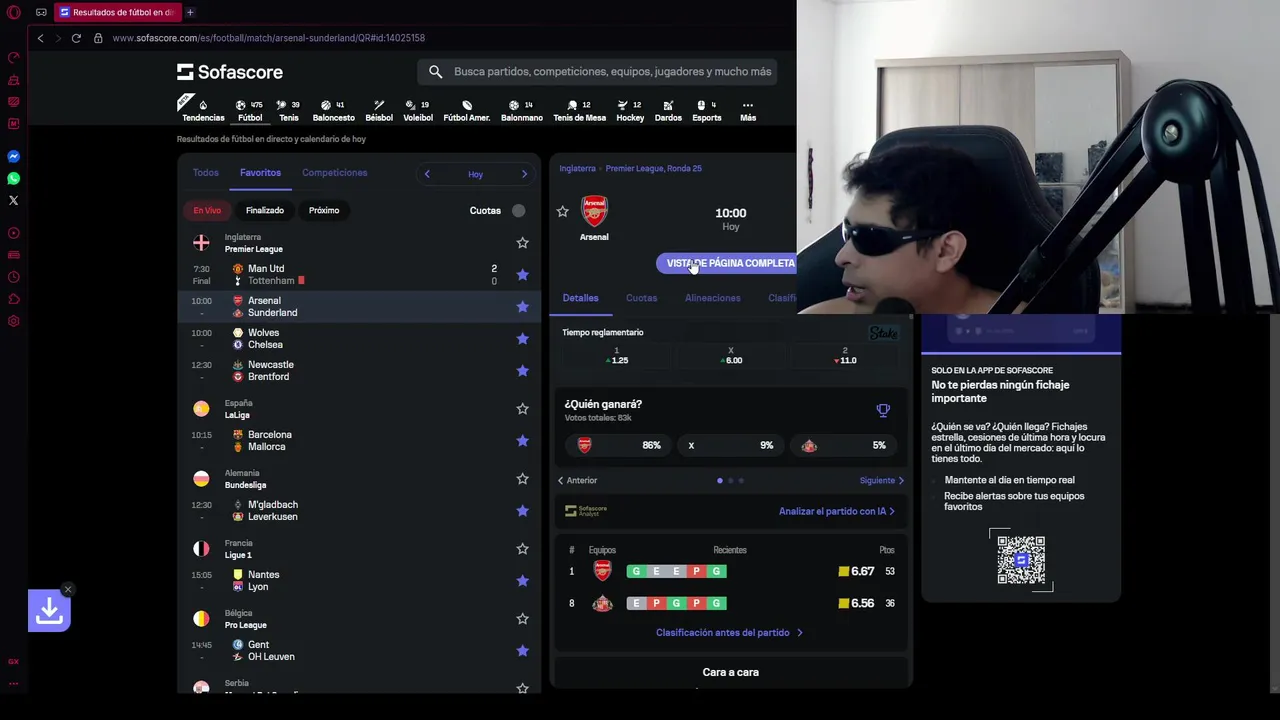Go to previous day arrow
Screen dimensions: 1280x720
point(427,174)
